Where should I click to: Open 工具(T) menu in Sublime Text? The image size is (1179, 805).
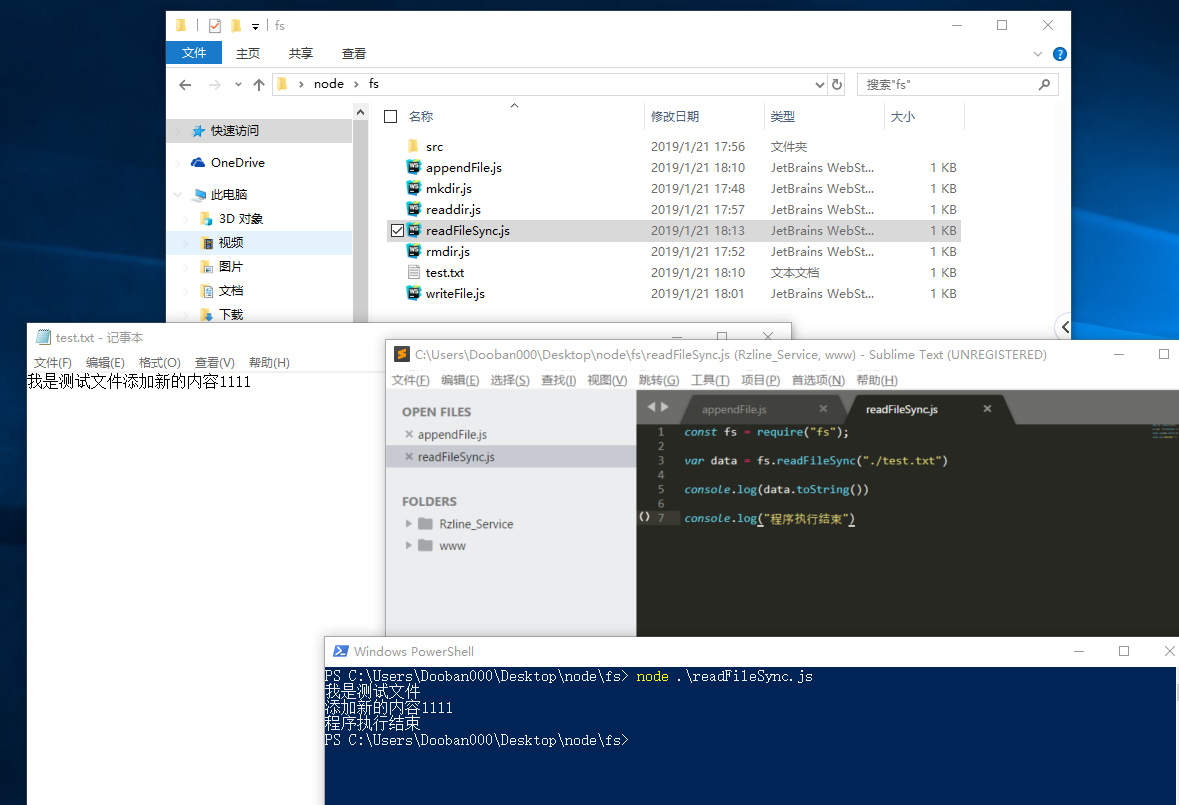coord(710,380)
